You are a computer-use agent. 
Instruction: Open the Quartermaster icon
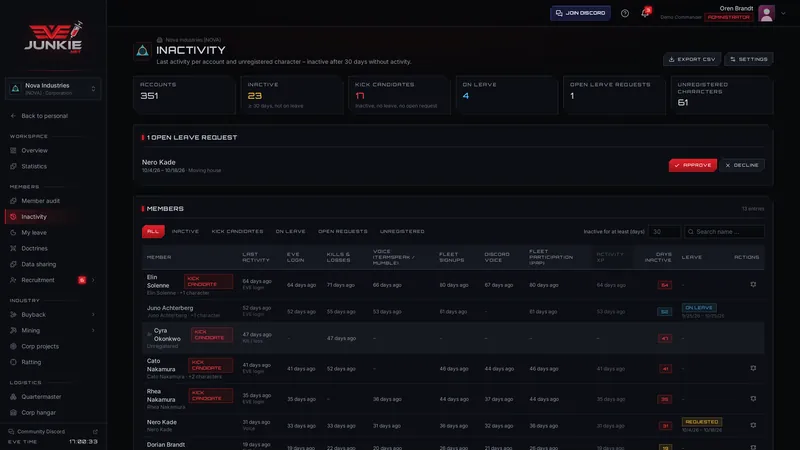point(13,397)
